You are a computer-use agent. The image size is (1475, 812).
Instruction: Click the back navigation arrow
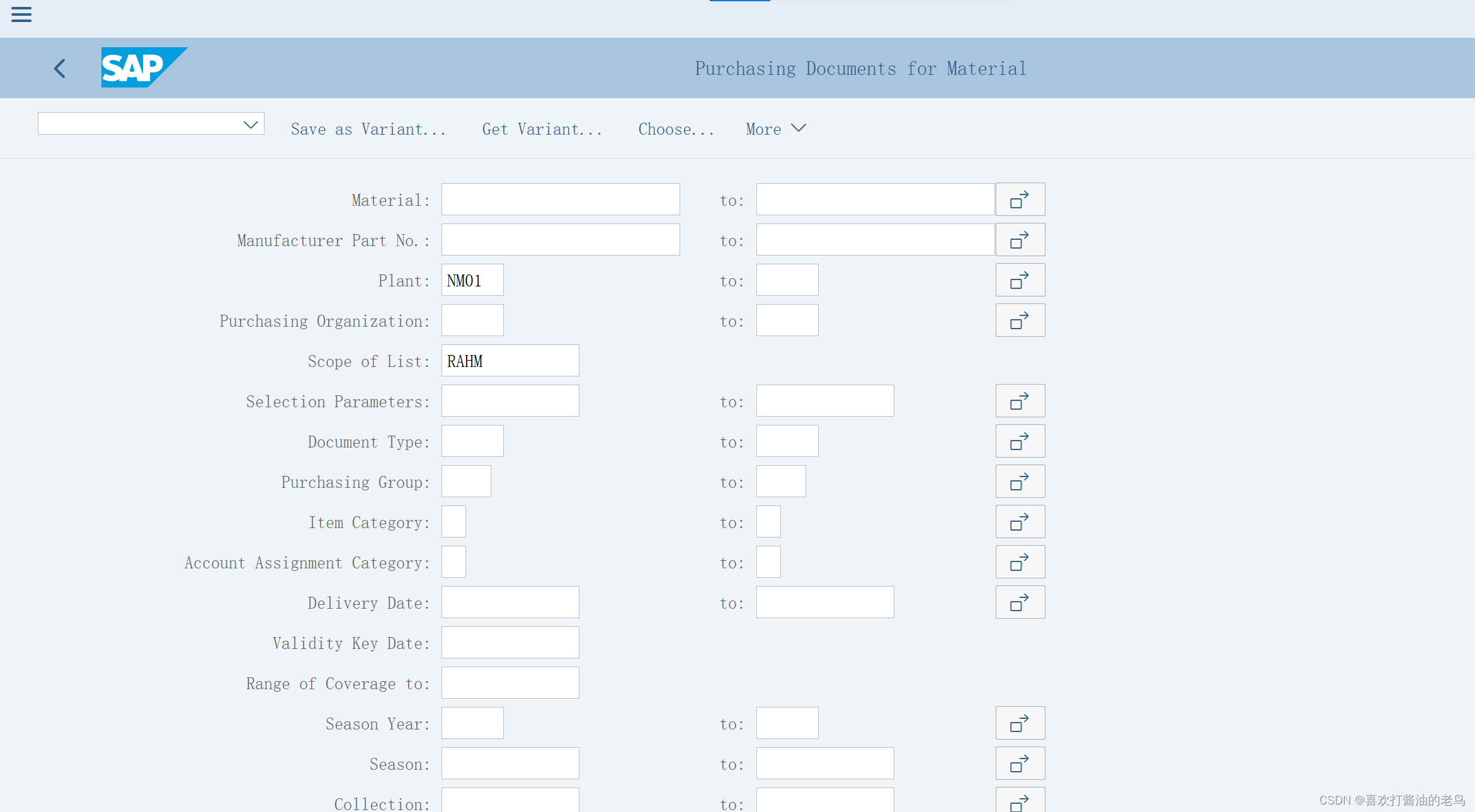point(60,68)
